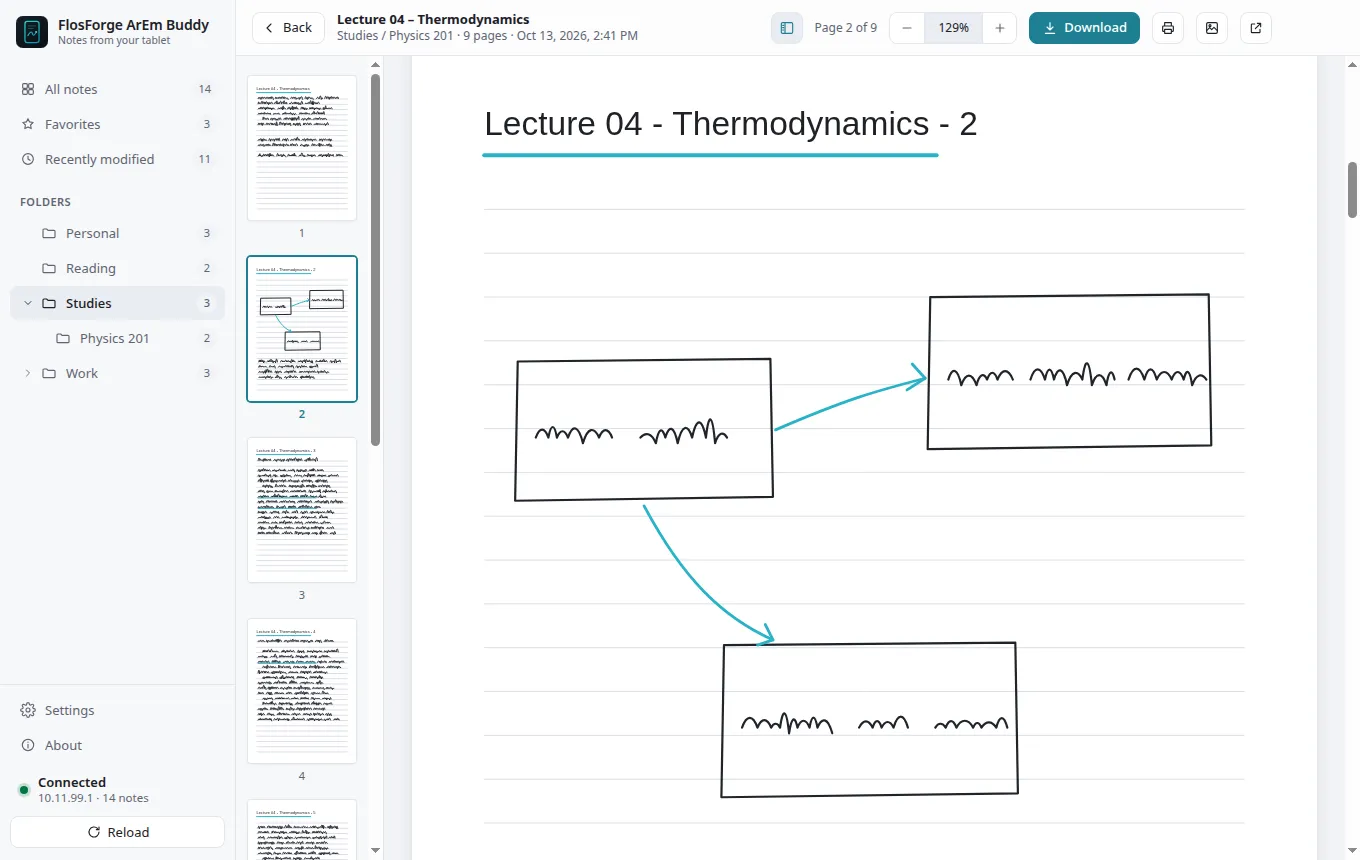Open Settings from the sidebar

[x=117, y=710]
